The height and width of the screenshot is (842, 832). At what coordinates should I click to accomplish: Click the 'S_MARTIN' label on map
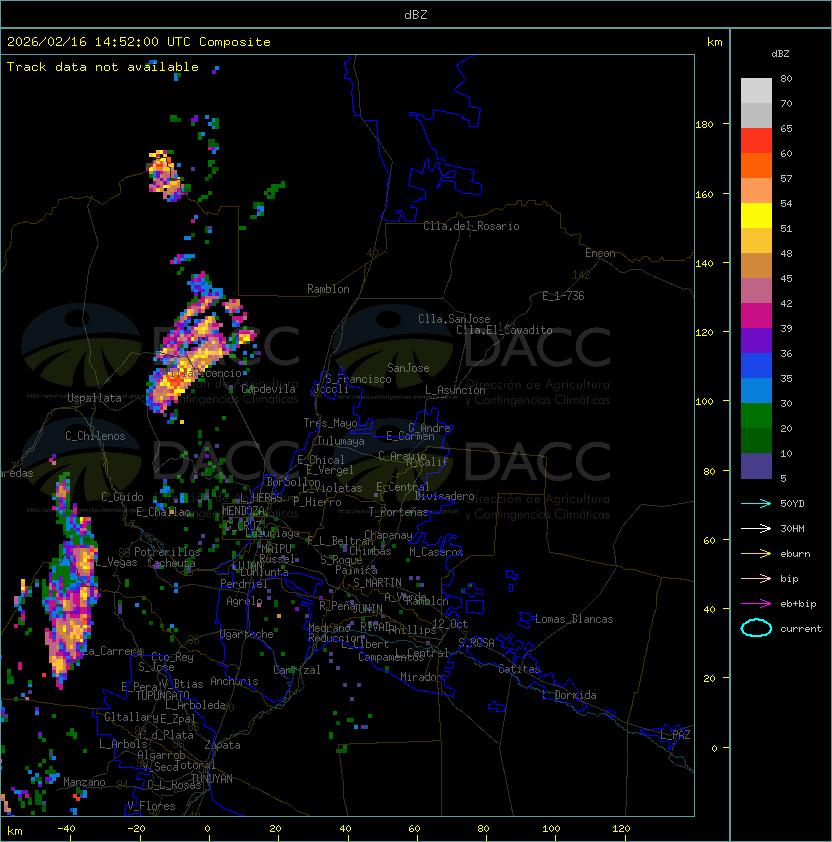coord(377,583)
